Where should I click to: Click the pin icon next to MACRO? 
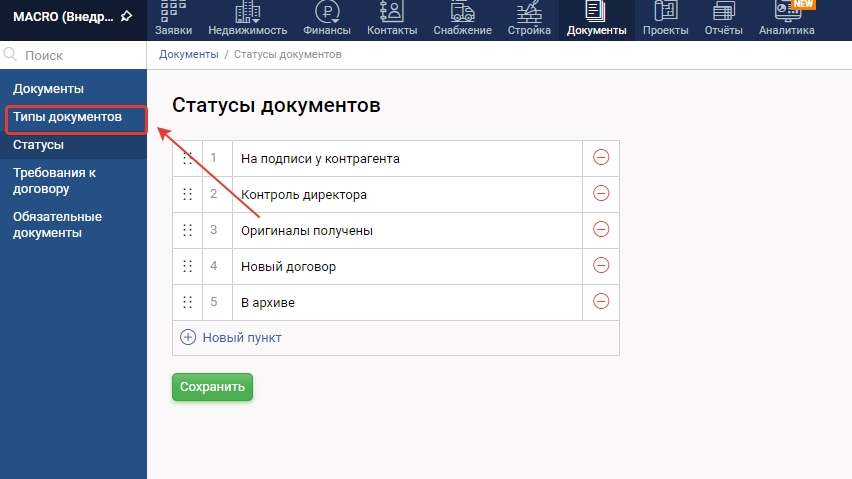tap(126, 17)
